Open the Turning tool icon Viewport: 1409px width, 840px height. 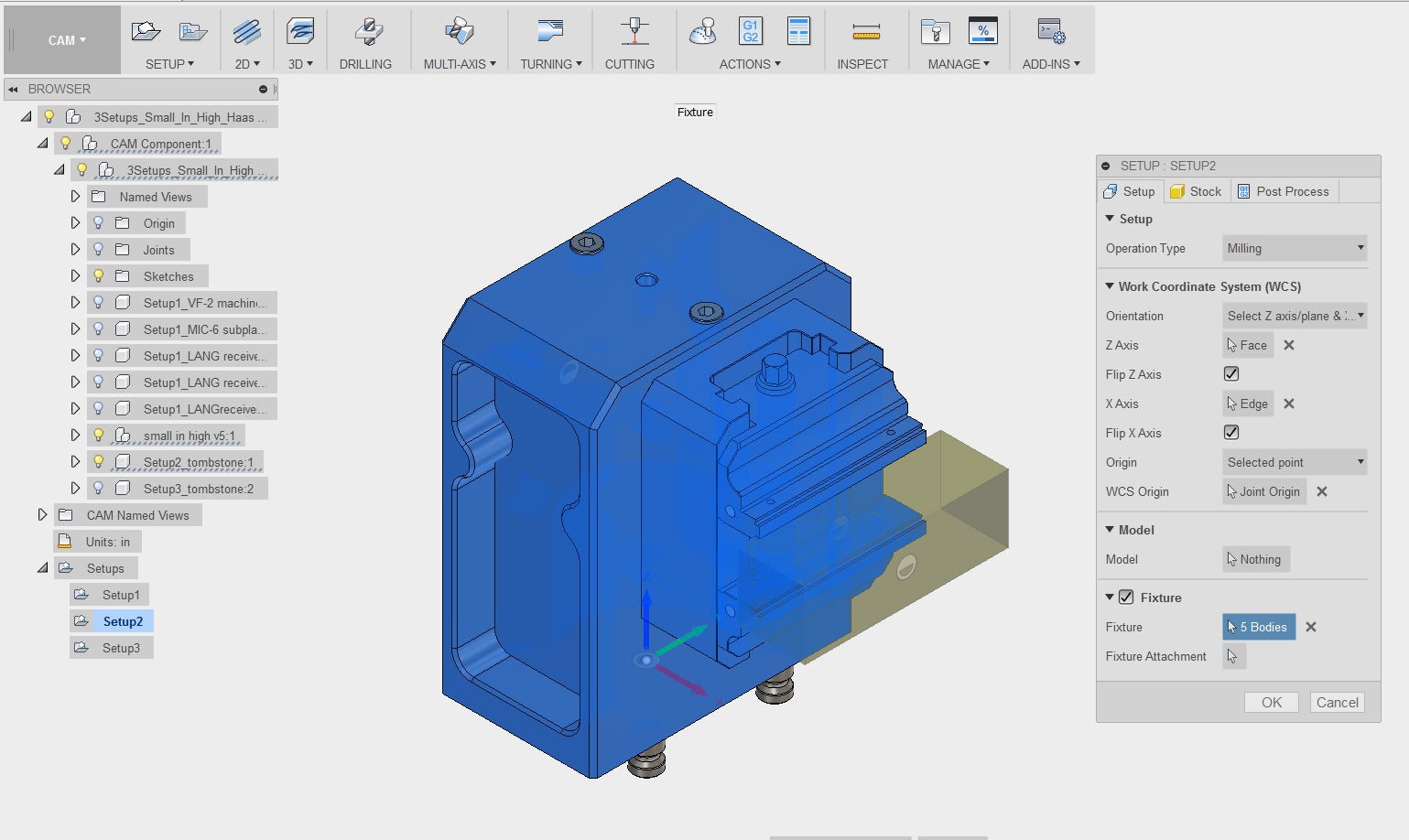549,32
